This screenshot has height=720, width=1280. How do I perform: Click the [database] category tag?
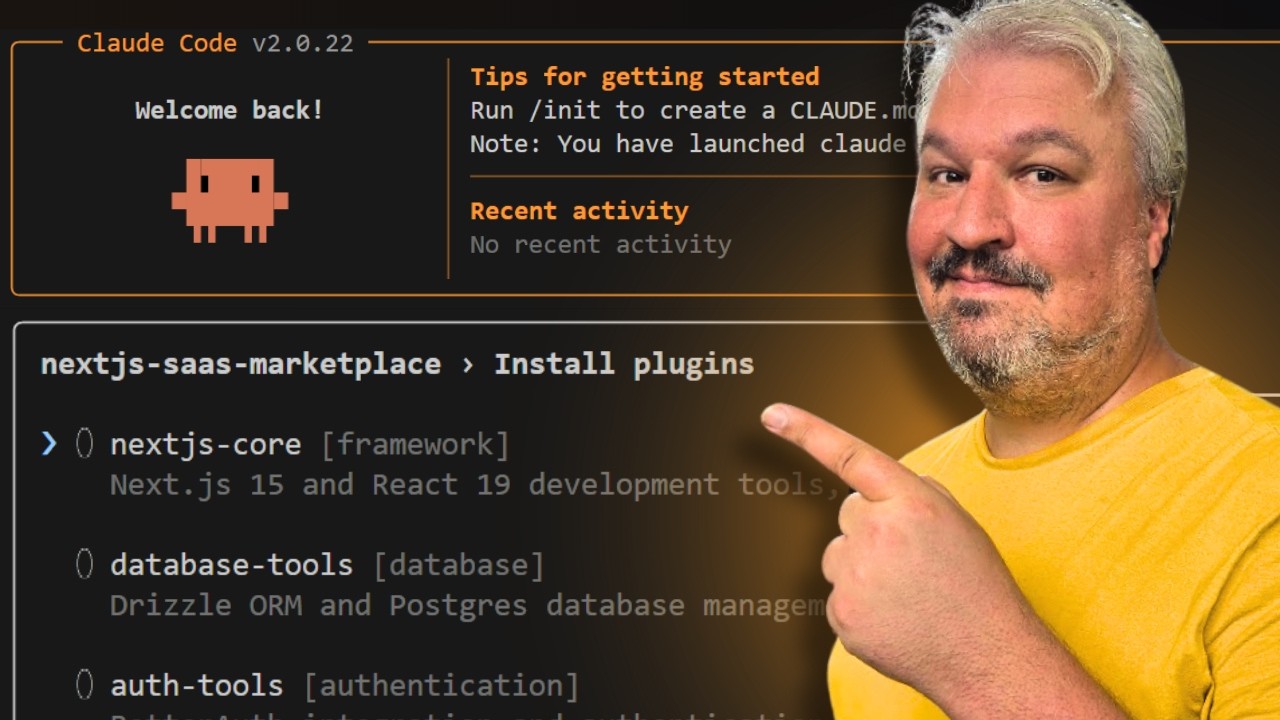pyautogui.click(x=459, y=564)
